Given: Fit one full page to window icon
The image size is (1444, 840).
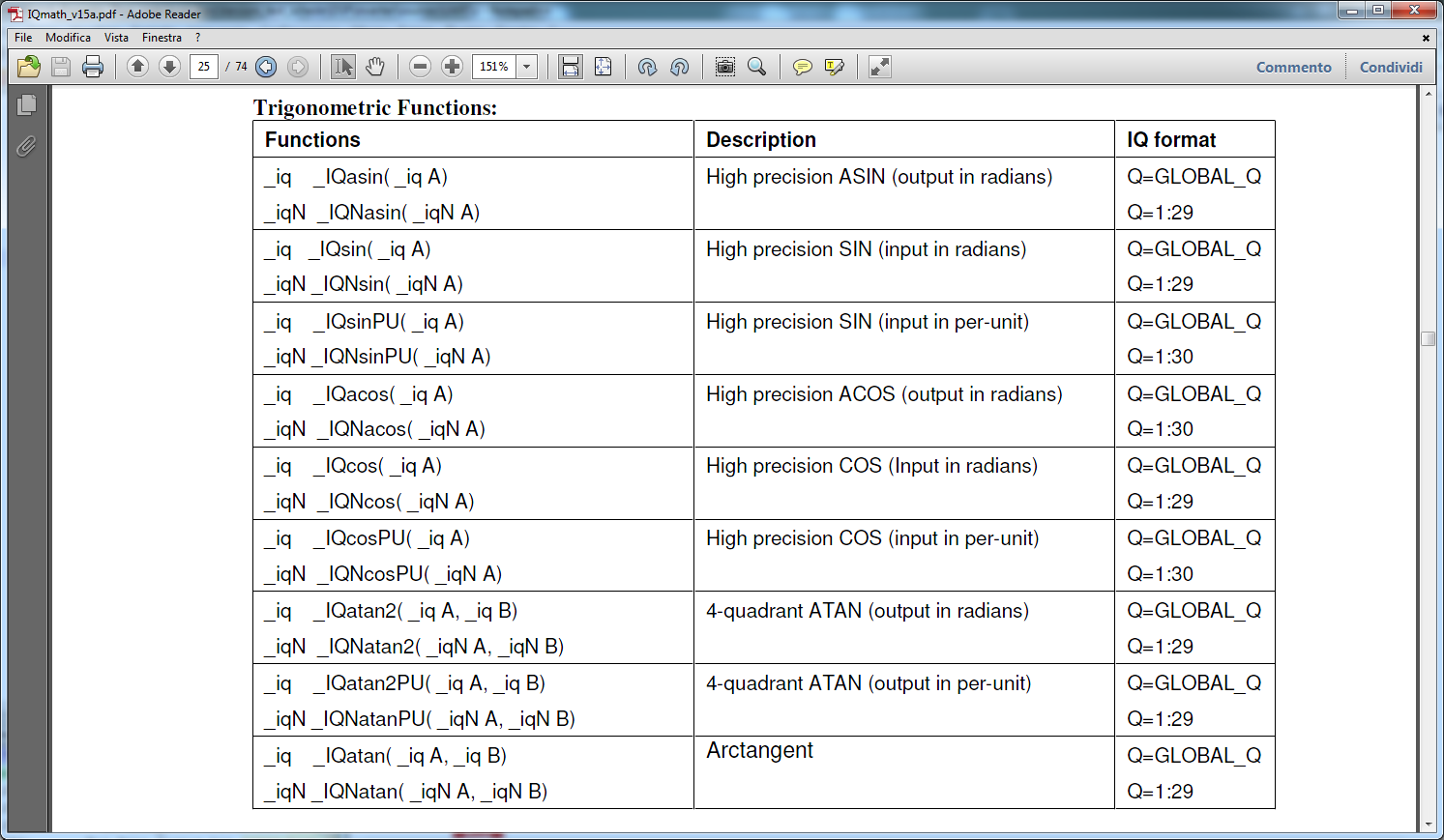Looking at the screenshot, I should pos(603,67).
